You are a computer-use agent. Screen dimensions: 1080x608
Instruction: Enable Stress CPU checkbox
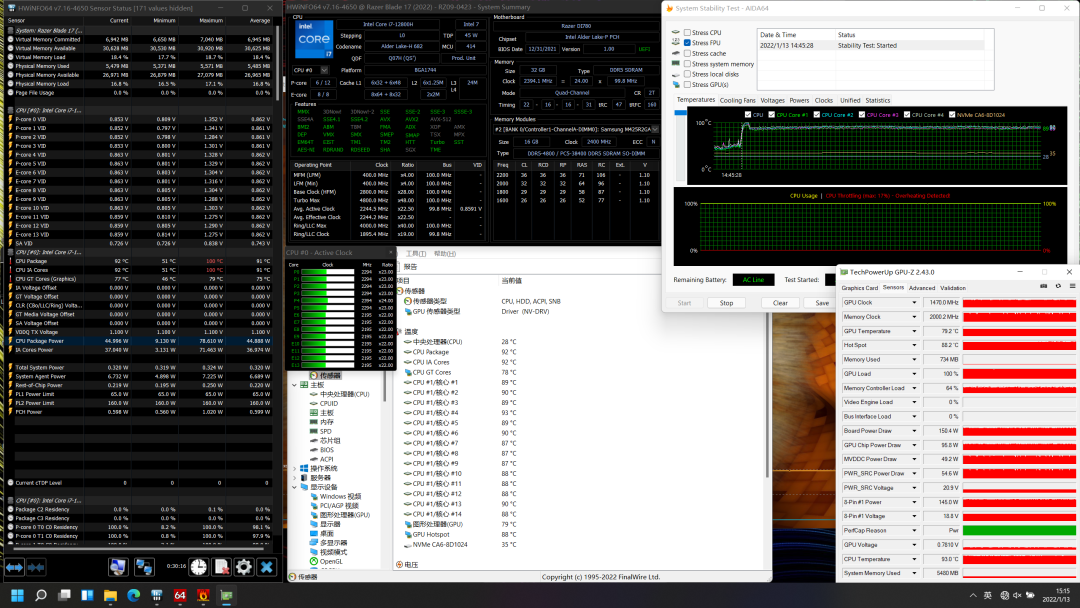pyautogui.click(x=687, y=32)
